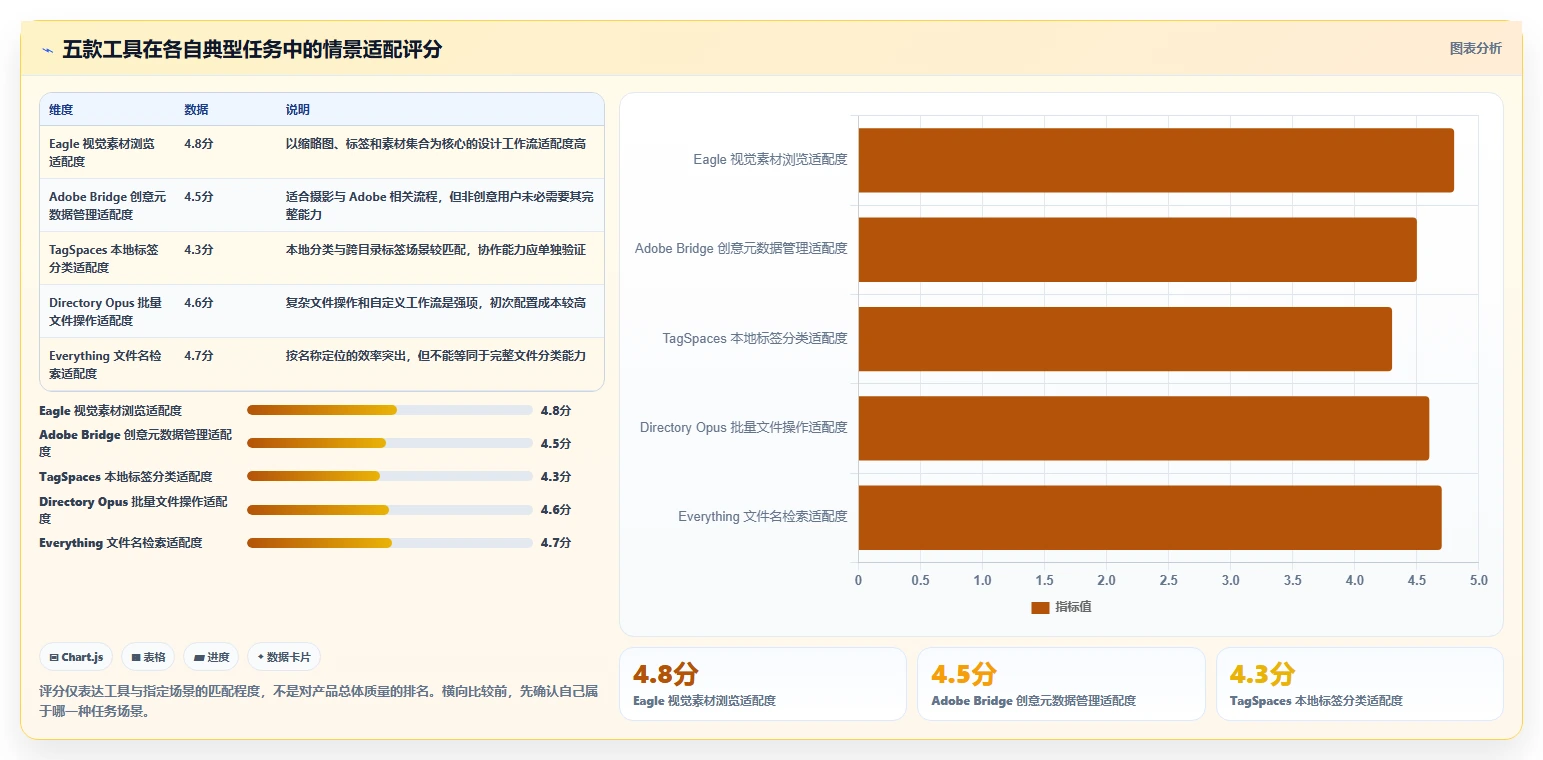Select the 表格 tag chip

(148, 657)
